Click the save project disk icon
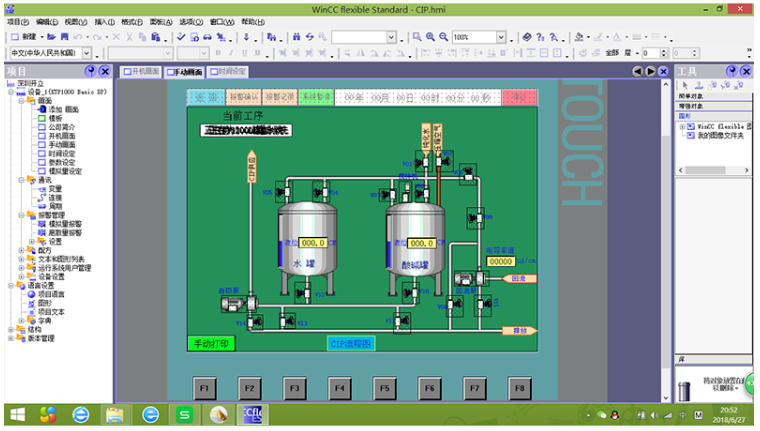The width and height of the screenshot is (760, 431). [x=64, y=37]
